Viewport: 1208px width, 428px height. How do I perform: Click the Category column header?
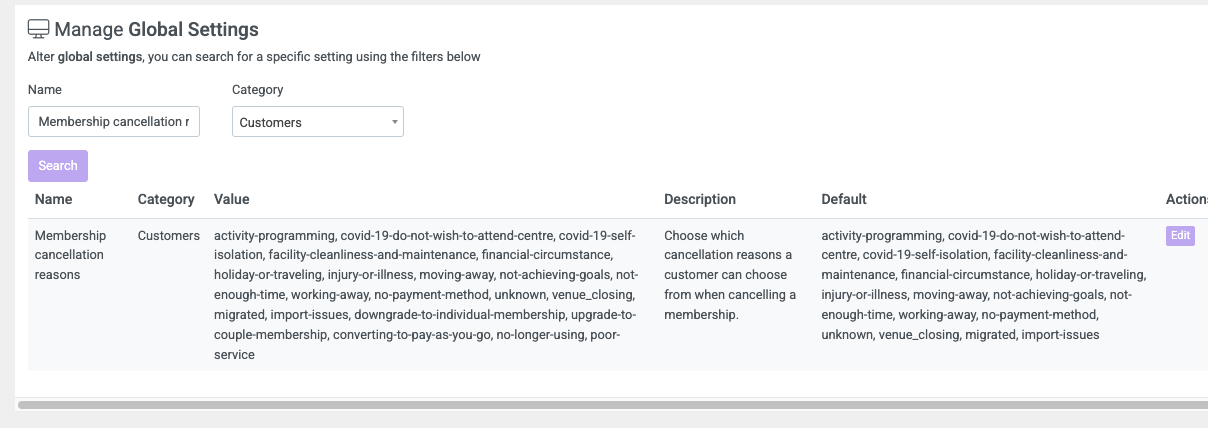point(166,199)
